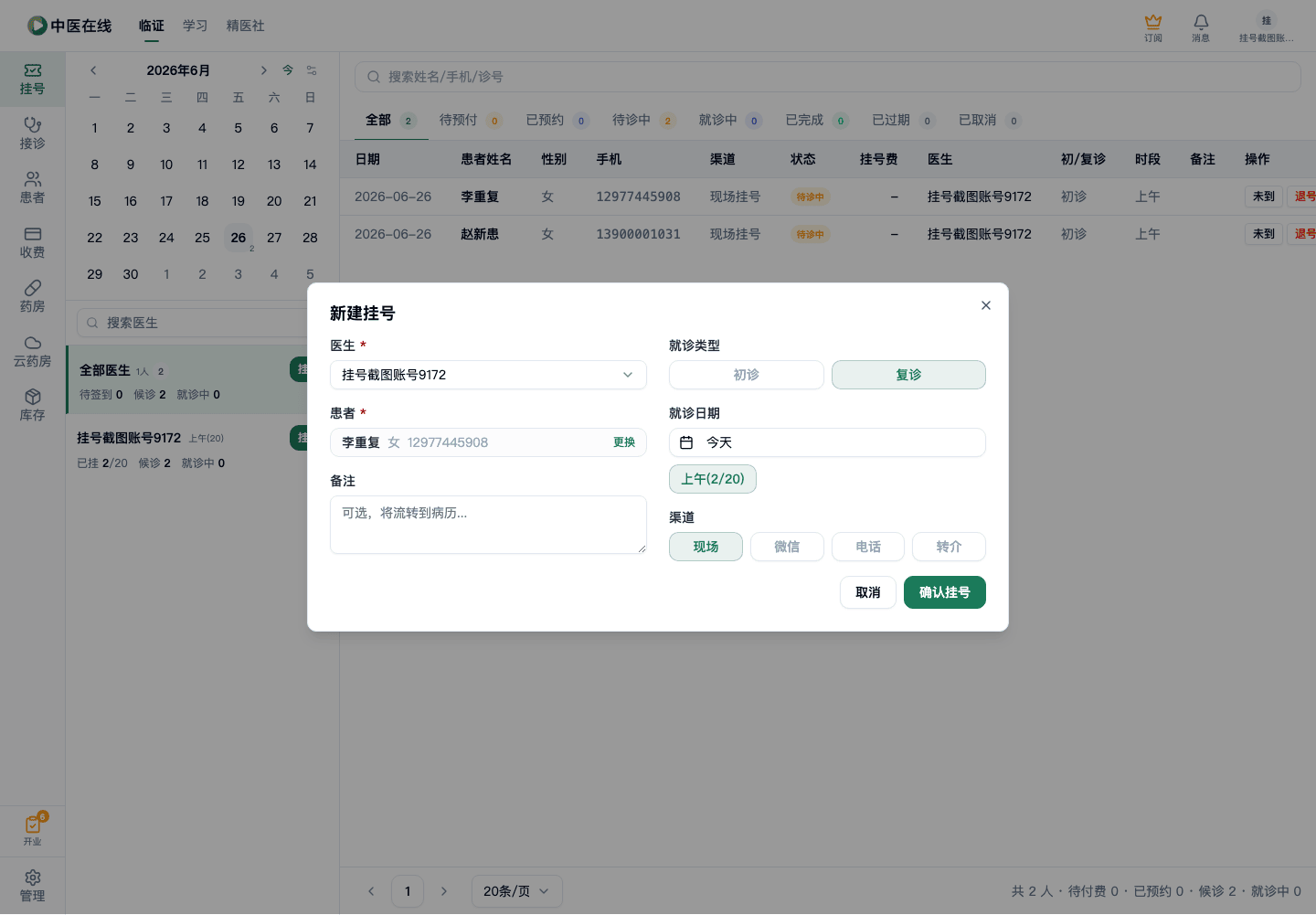Screen dimensions: 1316x915
Task: Open the account avatar 挂号截图账...
Action: tap(1266, 27)
